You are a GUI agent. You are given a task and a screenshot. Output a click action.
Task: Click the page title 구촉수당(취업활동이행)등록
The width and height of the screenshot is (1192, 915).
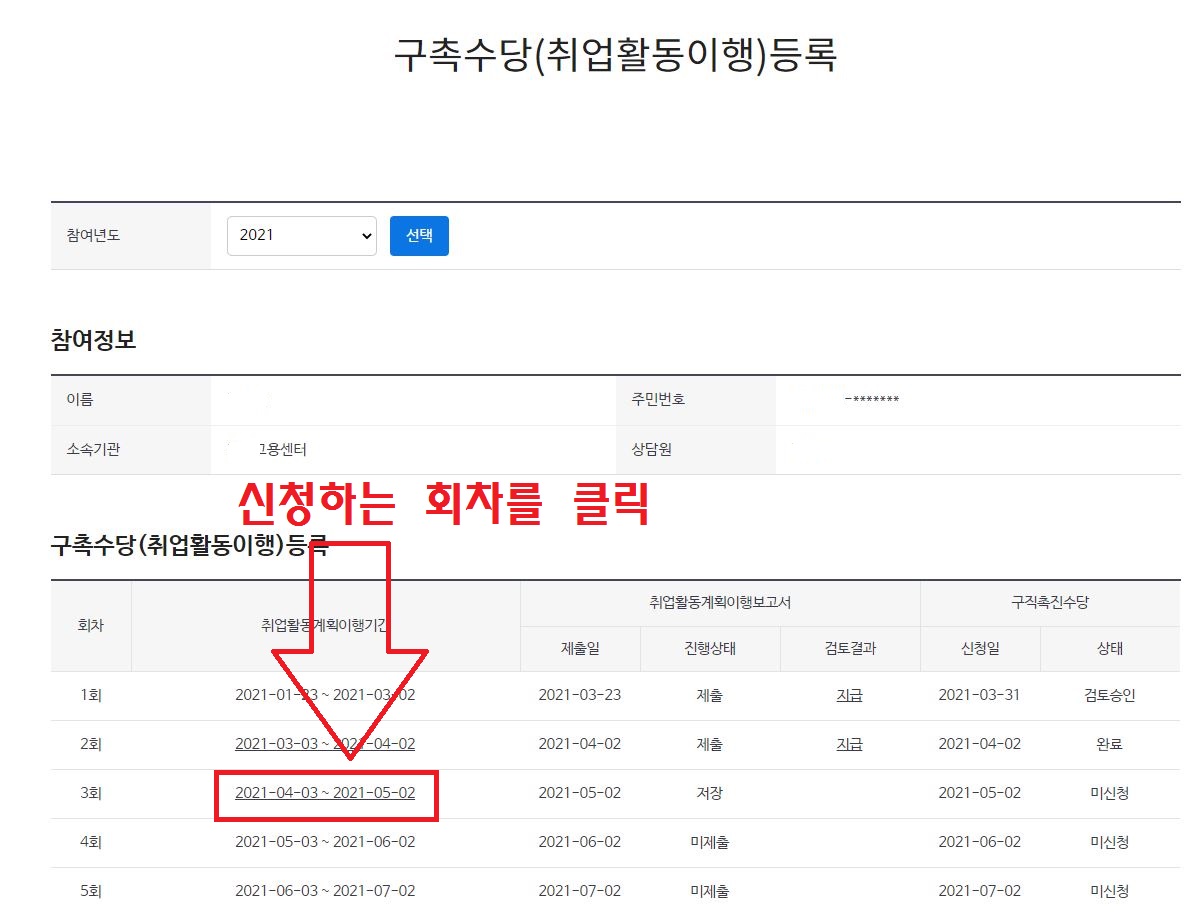(616, 55)
